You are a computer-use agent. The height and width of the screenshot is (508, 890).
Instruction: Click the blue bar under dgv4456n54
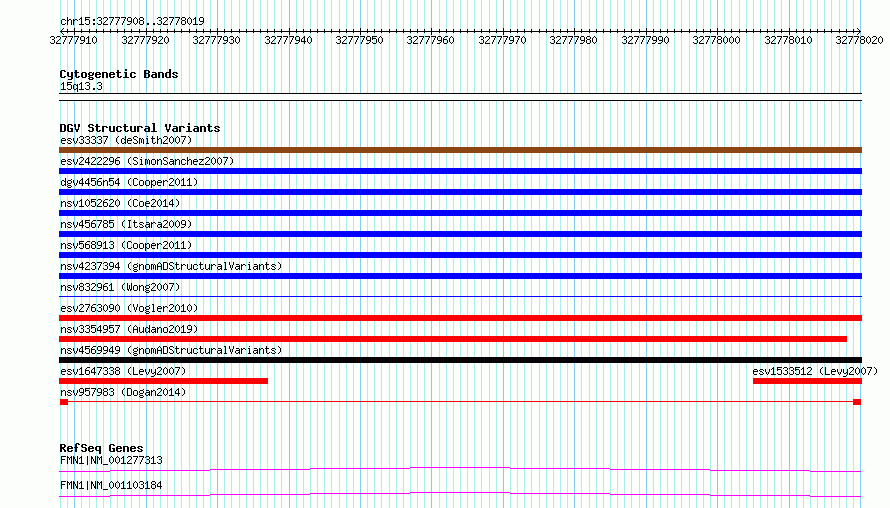click(460, 192)
